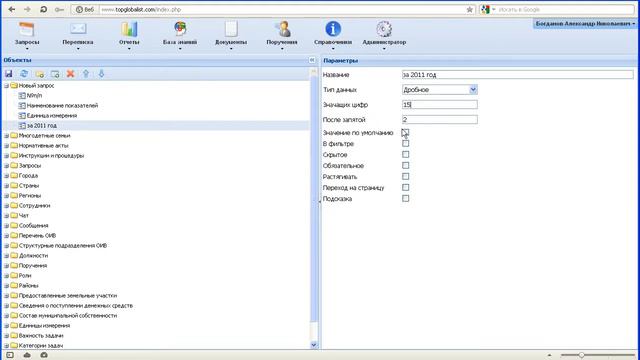
Task: Select Структурные подразделения ОИВ folder
Action: (63, 246)
